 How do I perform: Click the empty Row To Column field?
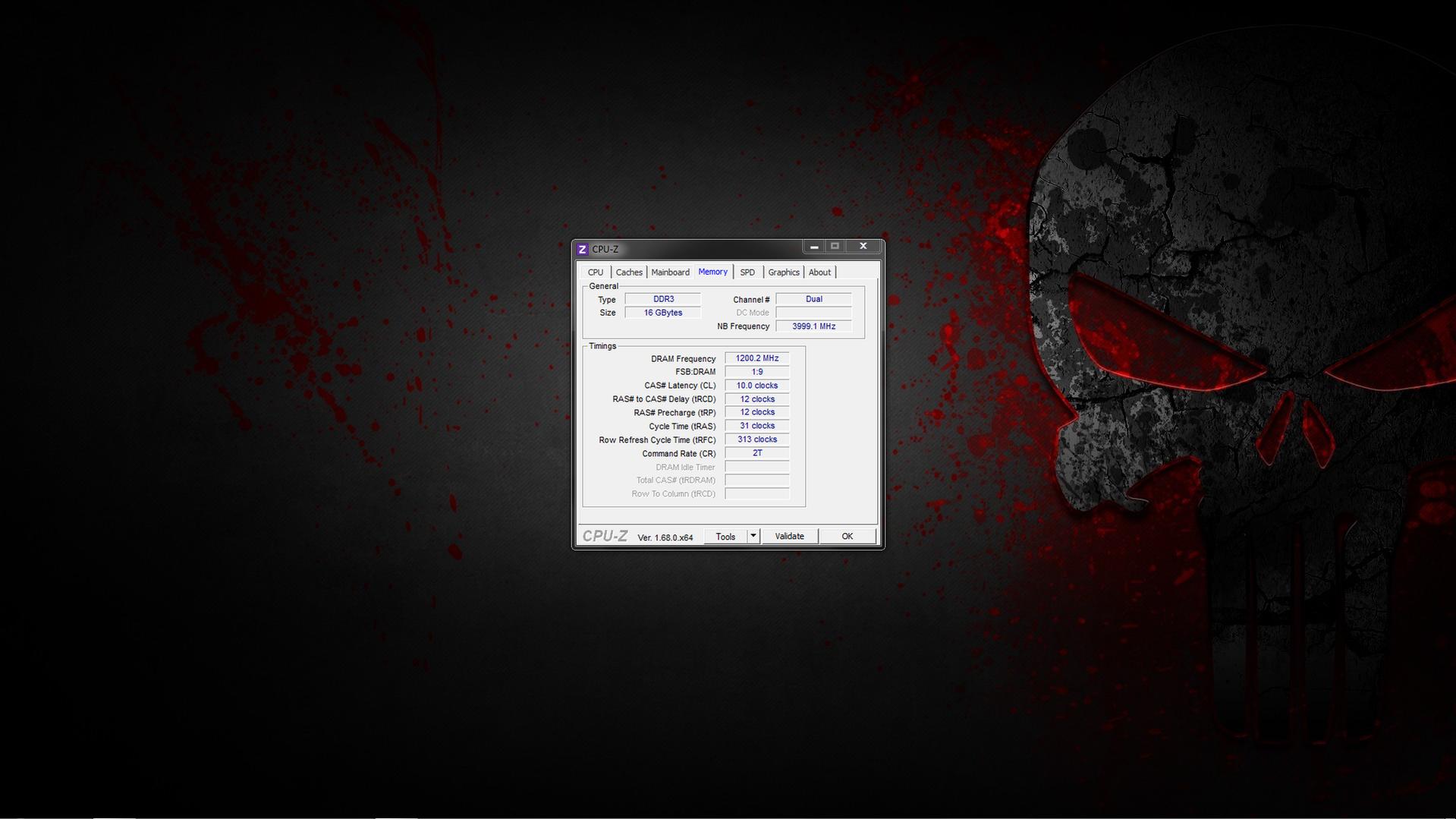tap(757, 494)
